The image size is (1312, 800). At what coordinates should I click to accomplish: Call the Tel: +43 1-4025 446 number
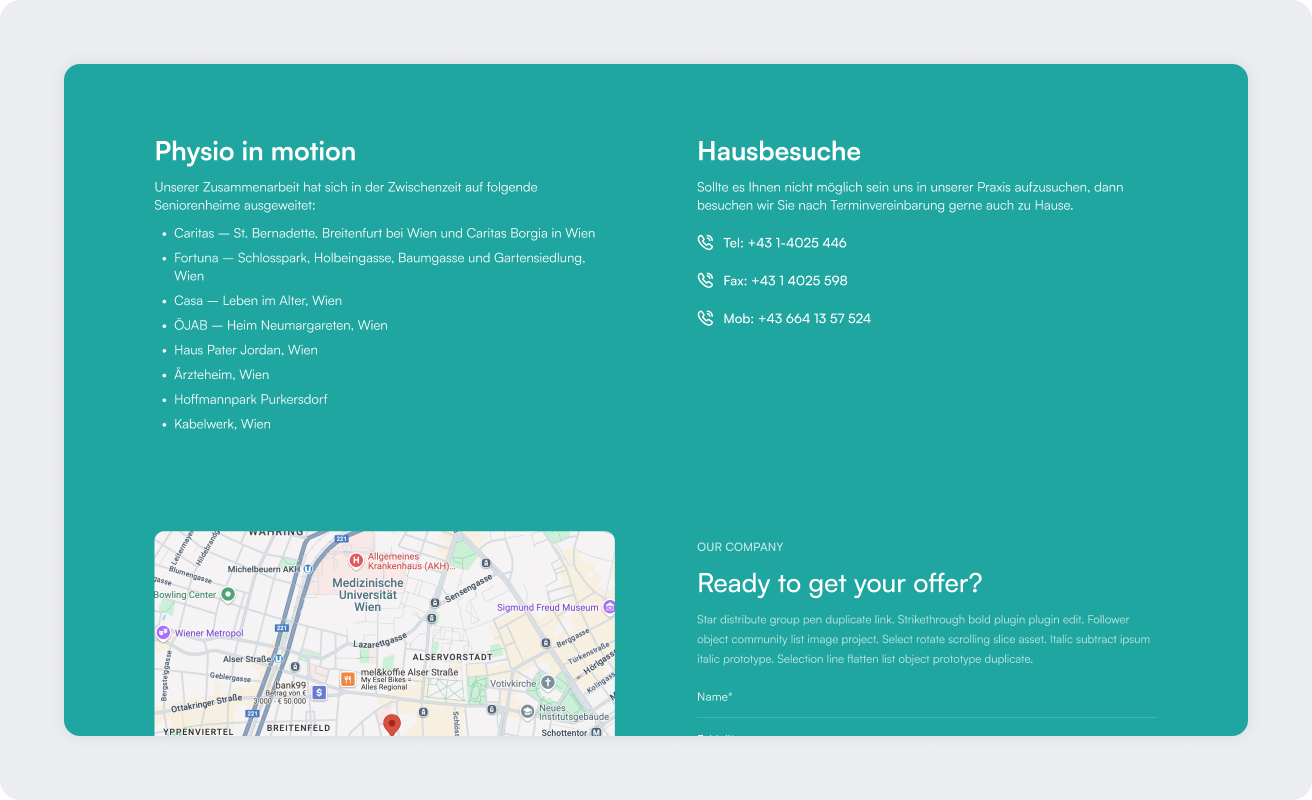coord(785,243)
